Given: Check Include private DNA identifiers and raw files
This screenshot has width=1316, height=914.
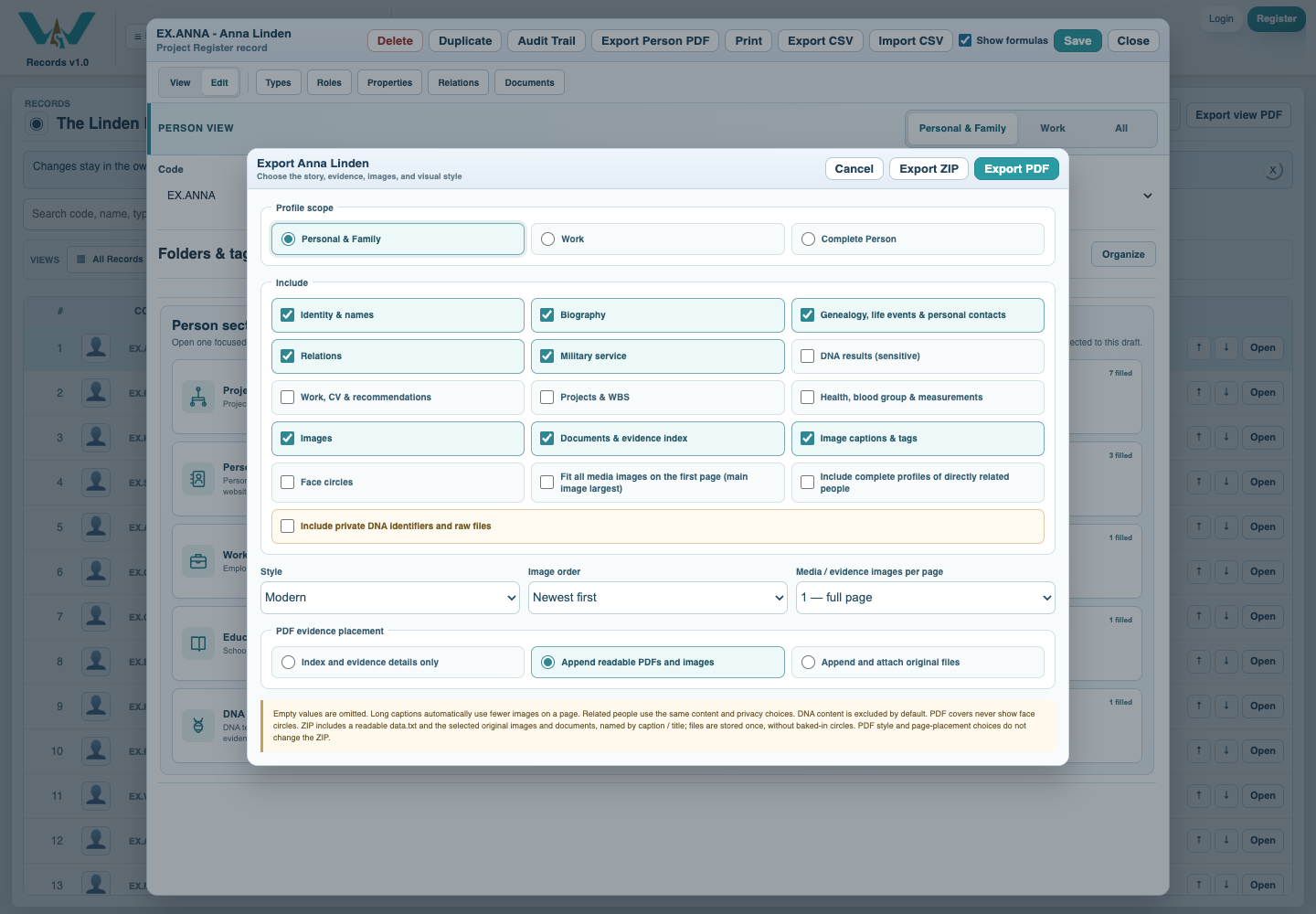Looking at the screenshot, I should point(658,526).
